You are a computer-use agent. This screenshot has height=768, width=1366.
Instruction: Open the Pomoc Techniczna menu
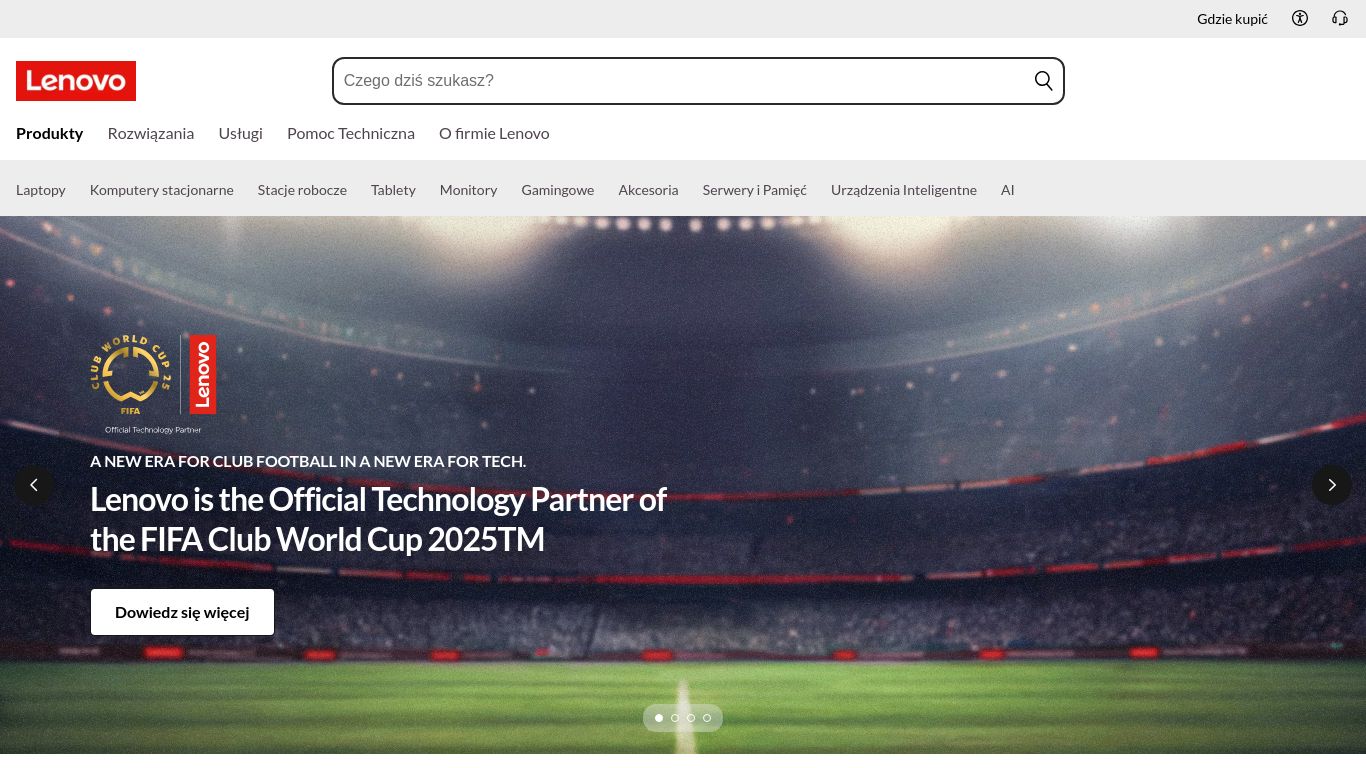click(x=351, y=133)
